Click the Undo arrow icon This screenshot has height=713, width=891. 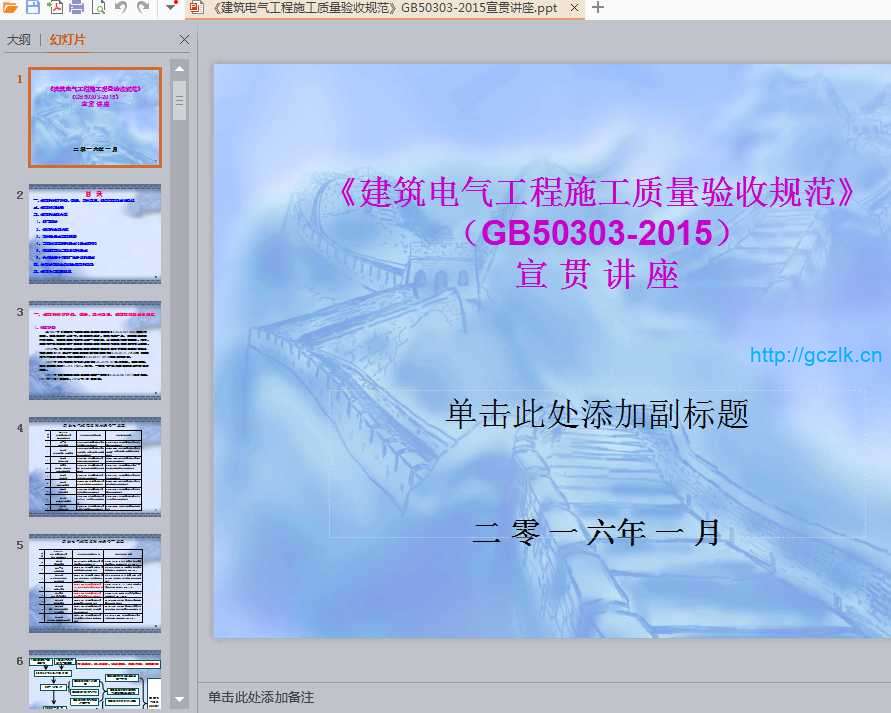click(121, 8)
